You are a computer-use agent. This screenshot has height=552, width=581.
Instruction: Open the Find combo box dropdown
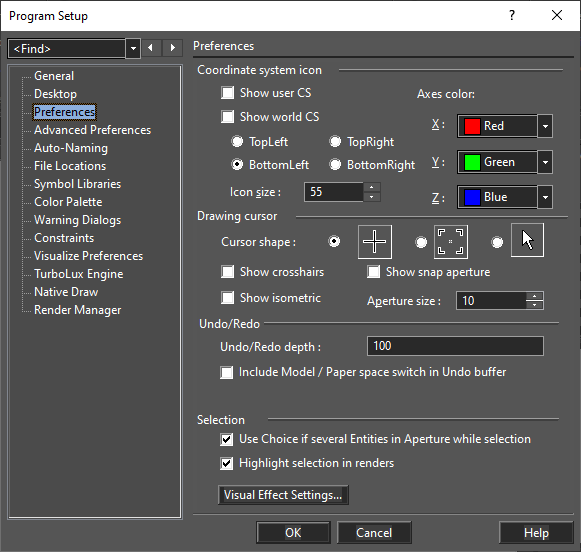133,48
